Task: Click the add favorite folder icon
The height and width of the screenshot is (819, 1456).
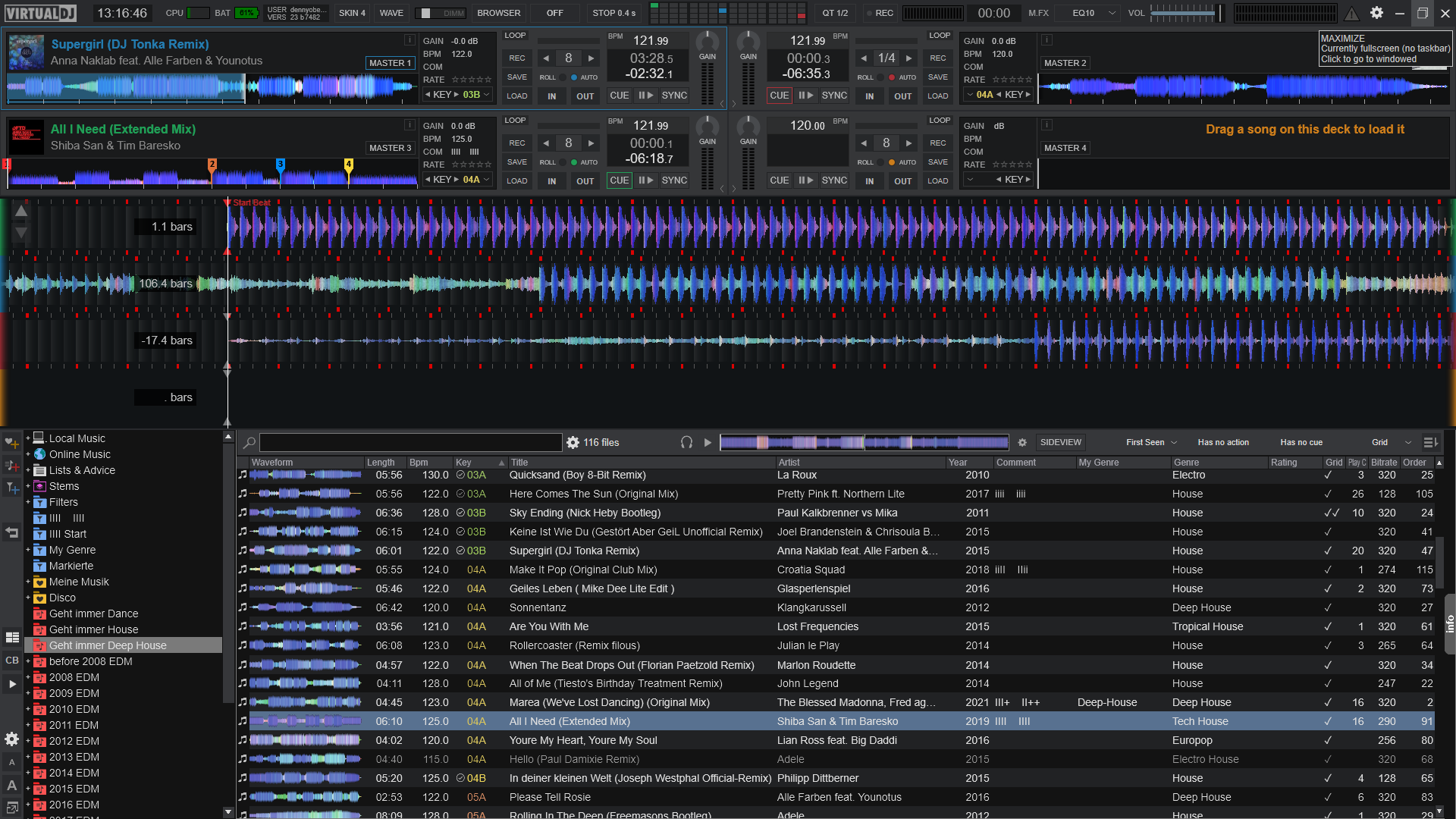Action: click(x=12, y=442)
